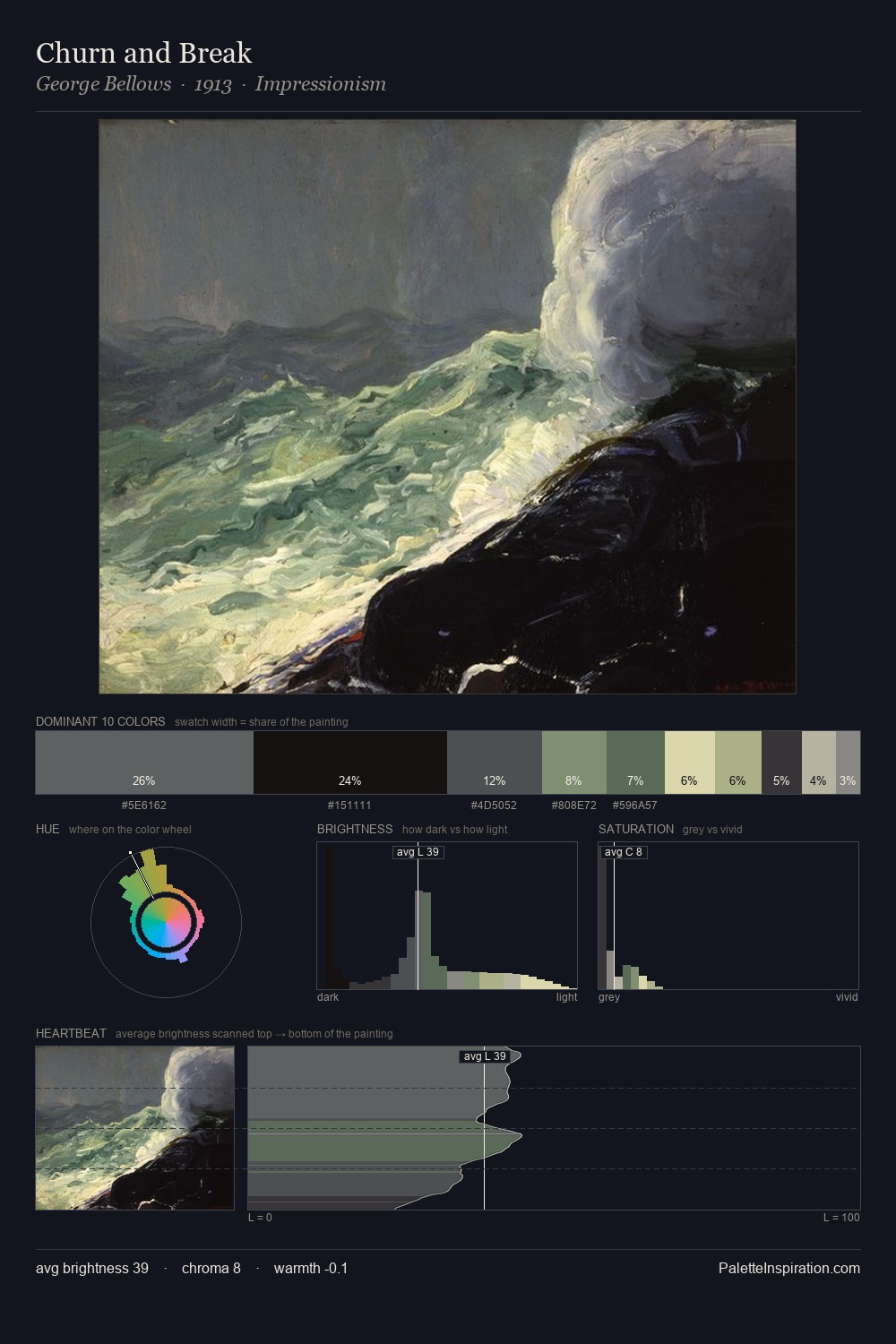Click the 'avg brightness 39' footer stat
This screenshot has height=1344, width=896.
coord(92,1268)
